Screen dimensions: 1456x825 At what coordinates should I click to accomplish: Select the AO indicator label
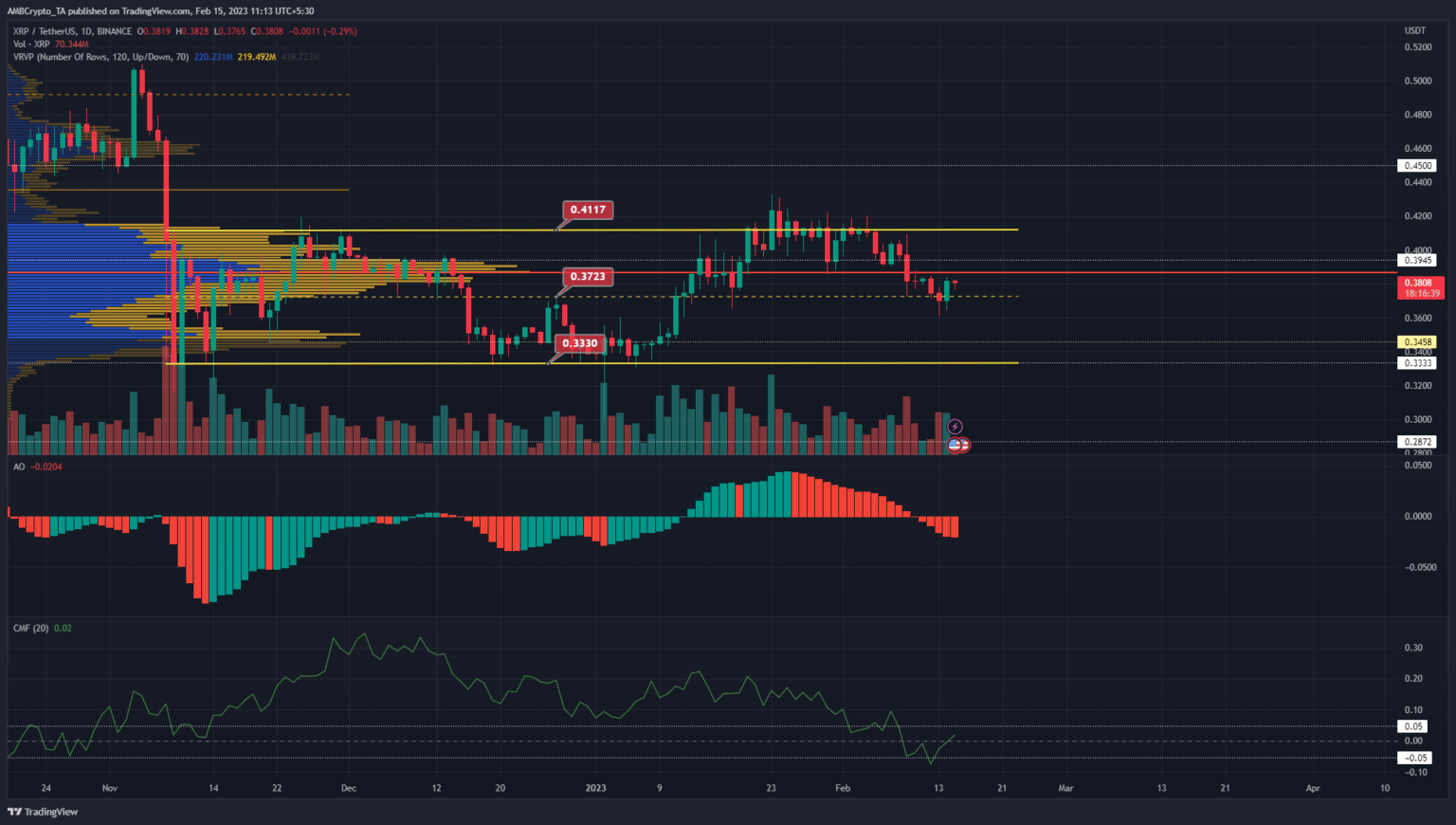(19, 467)
